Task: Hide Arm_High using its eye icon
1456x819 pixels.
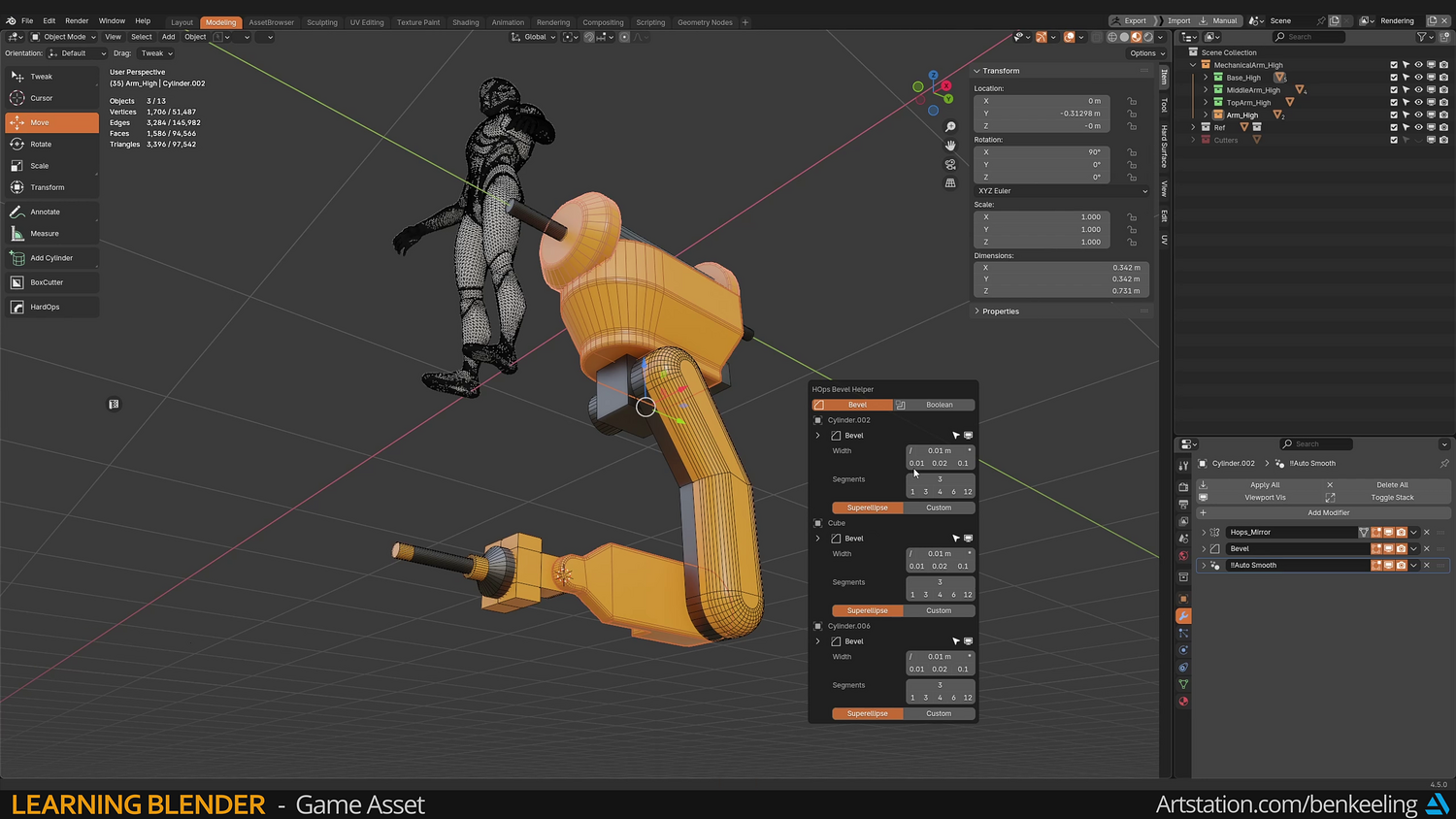Action: point(1418,115)
